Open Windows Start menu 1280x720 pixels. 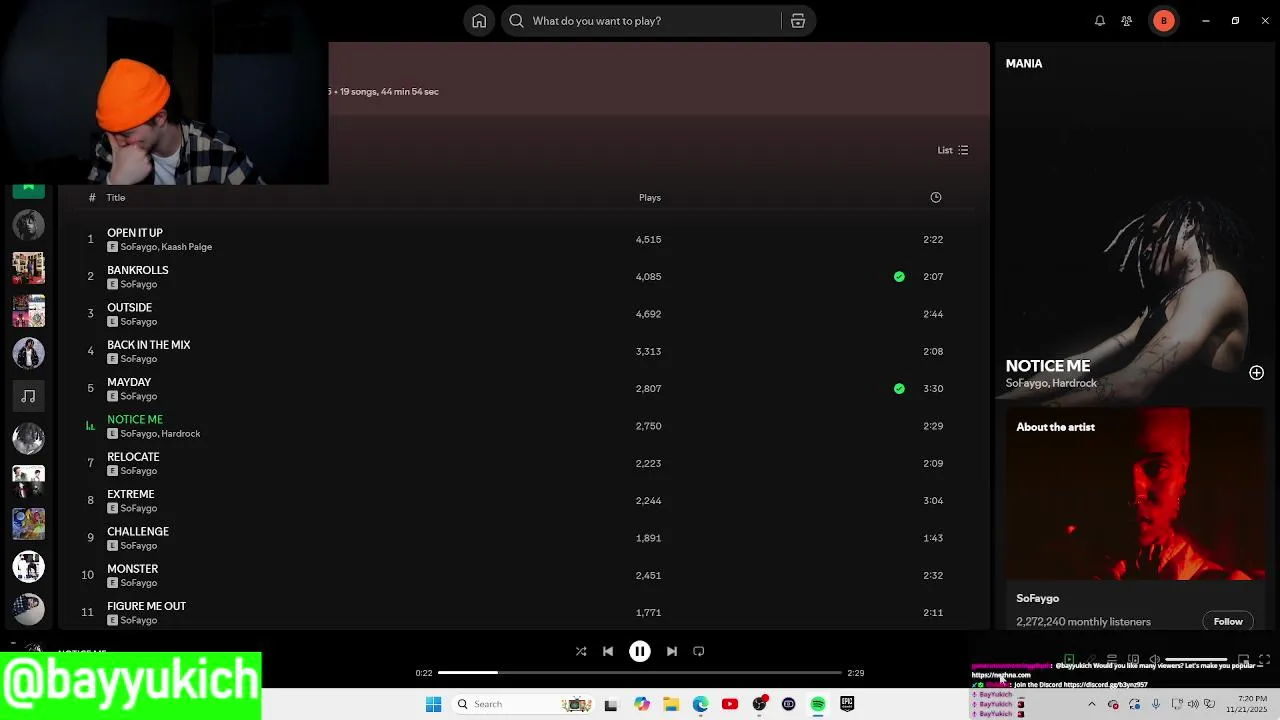tap(433, 704)
